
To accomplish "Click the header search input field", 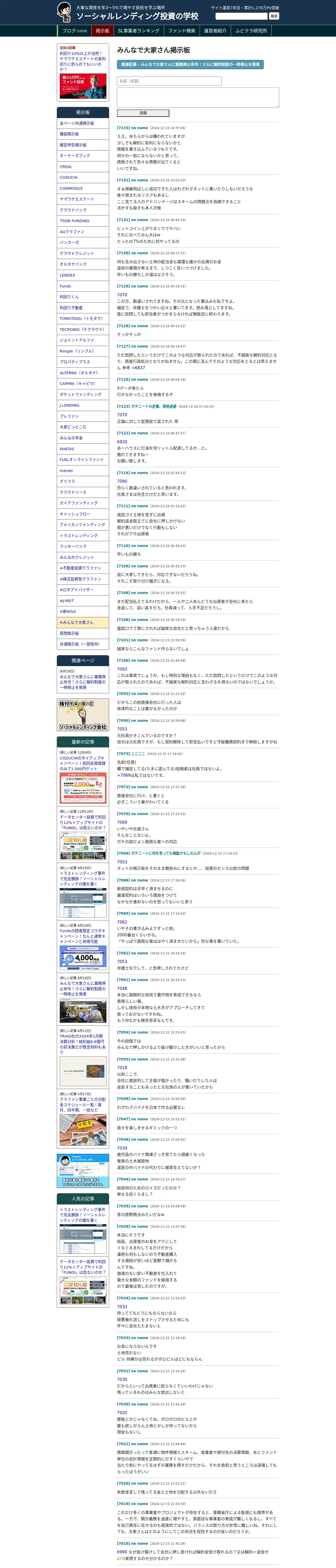I will [242, 16].
